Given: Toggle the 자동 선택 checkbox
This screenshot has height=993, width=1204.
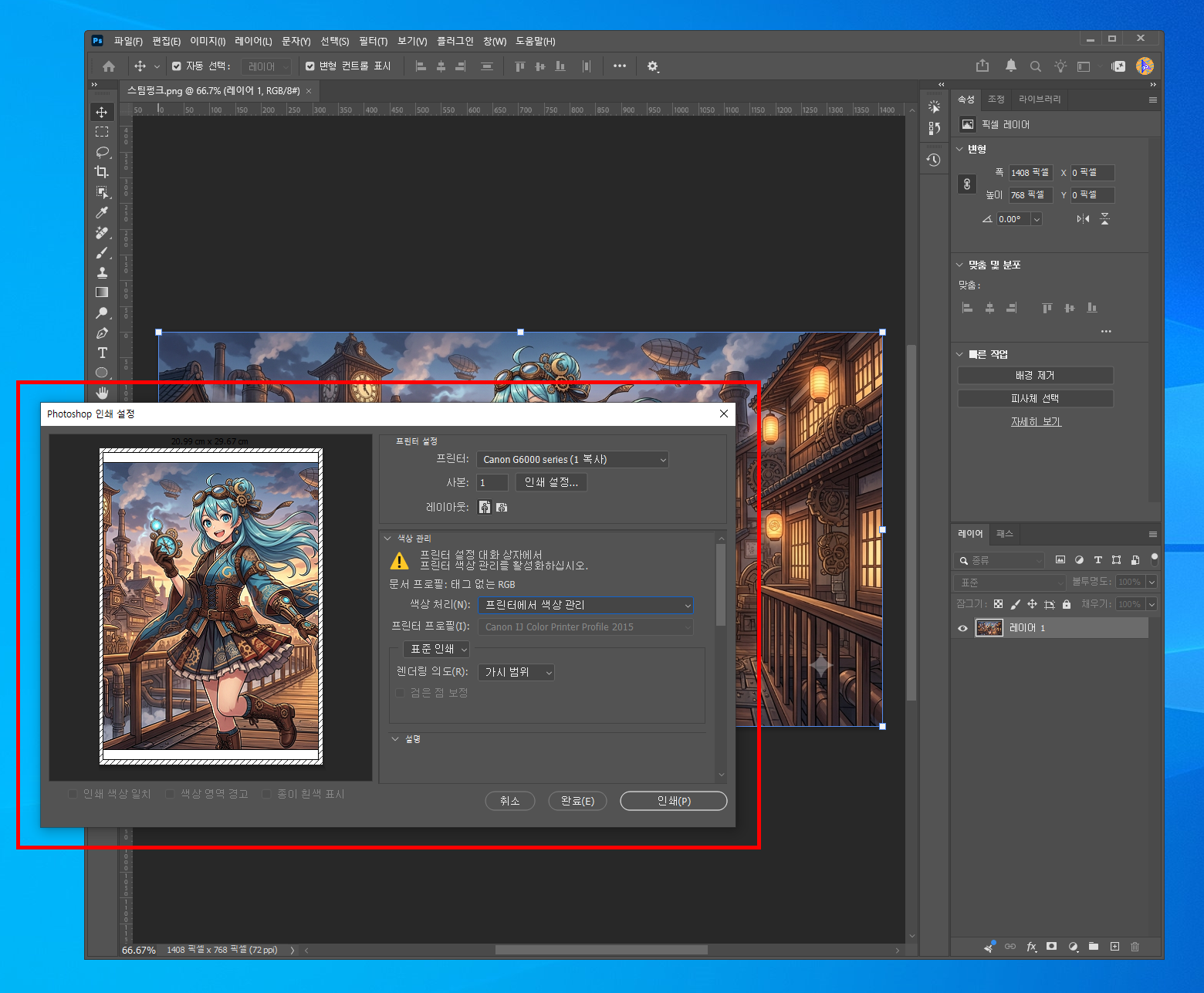Looking at the screenshot, I should click(177, 66).
